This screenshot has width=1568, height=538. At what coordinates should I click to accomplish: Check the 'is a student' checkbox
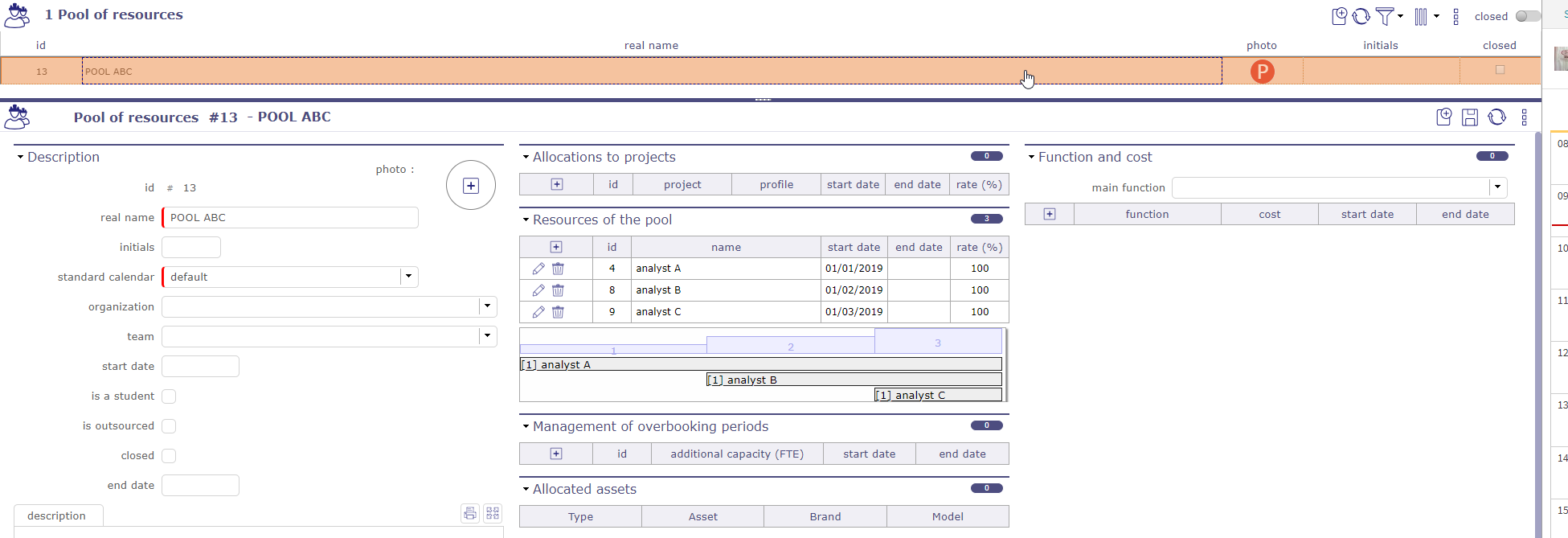169,396
